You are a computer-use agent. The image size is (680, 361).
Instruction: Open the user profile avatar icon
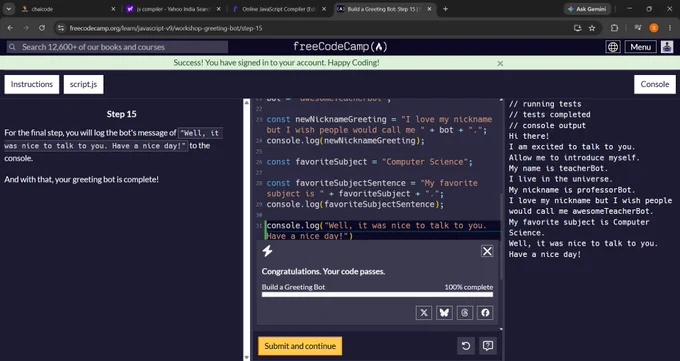tap(667, 47)
